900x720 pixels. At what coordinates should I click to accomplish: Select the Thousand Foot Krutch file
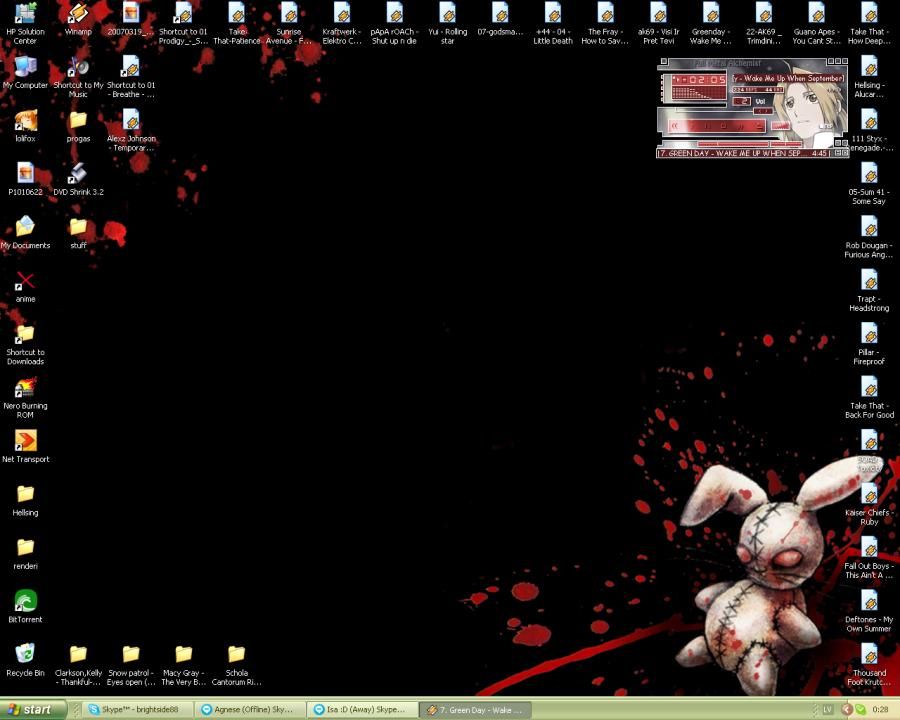click(869, 664)
